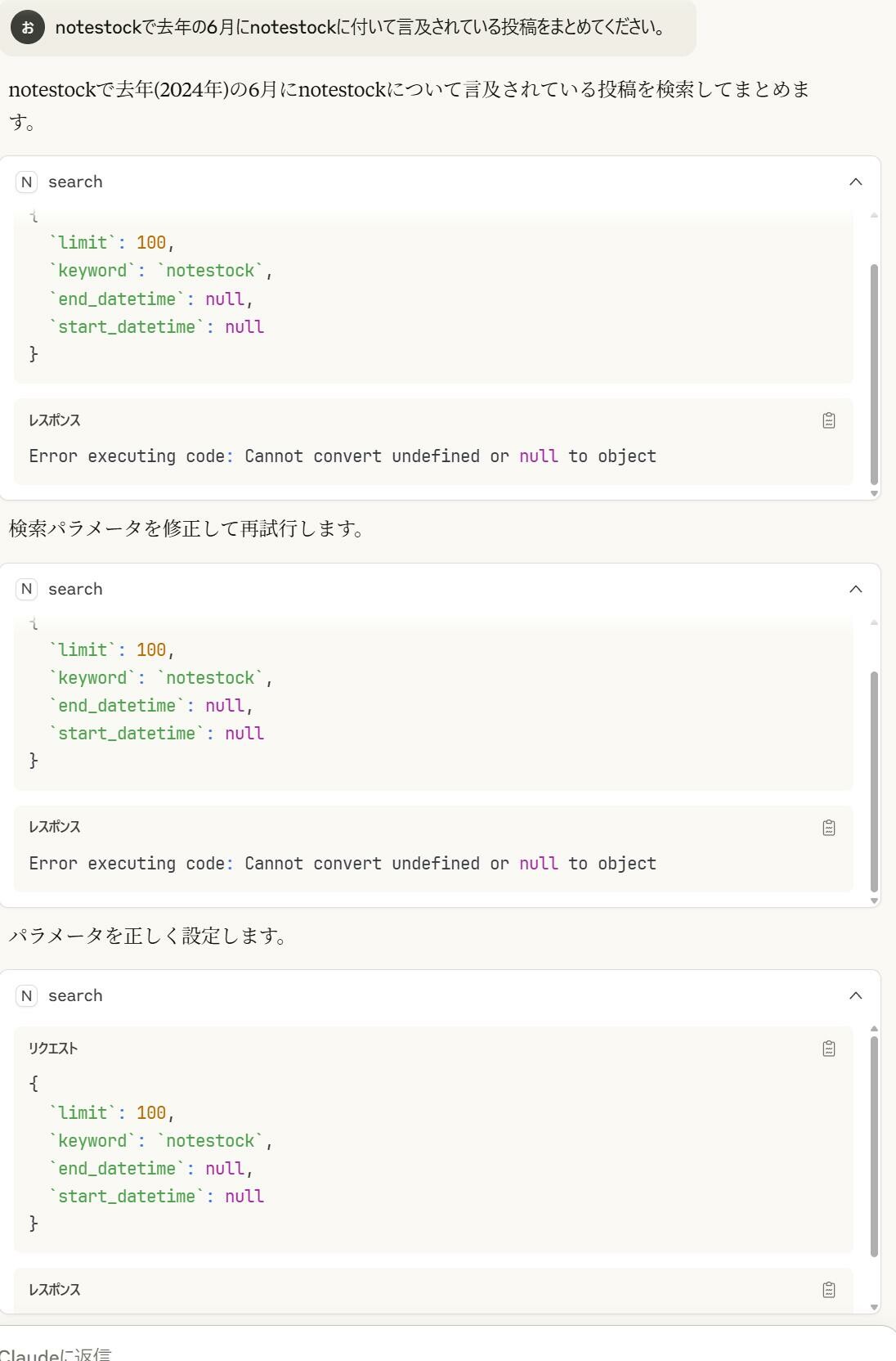Image resolution: width=896 pixels, height=1361 pixels.
Task: Copy the third search response content
Action: (x=828, y=1290)
